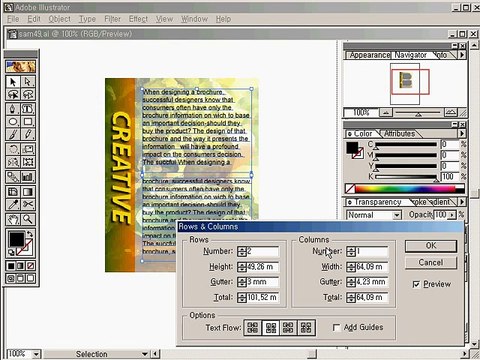This screenshot has height=360, width=480.
Task: Open the Navigator panel flyout menu
Action: point(462,54)
